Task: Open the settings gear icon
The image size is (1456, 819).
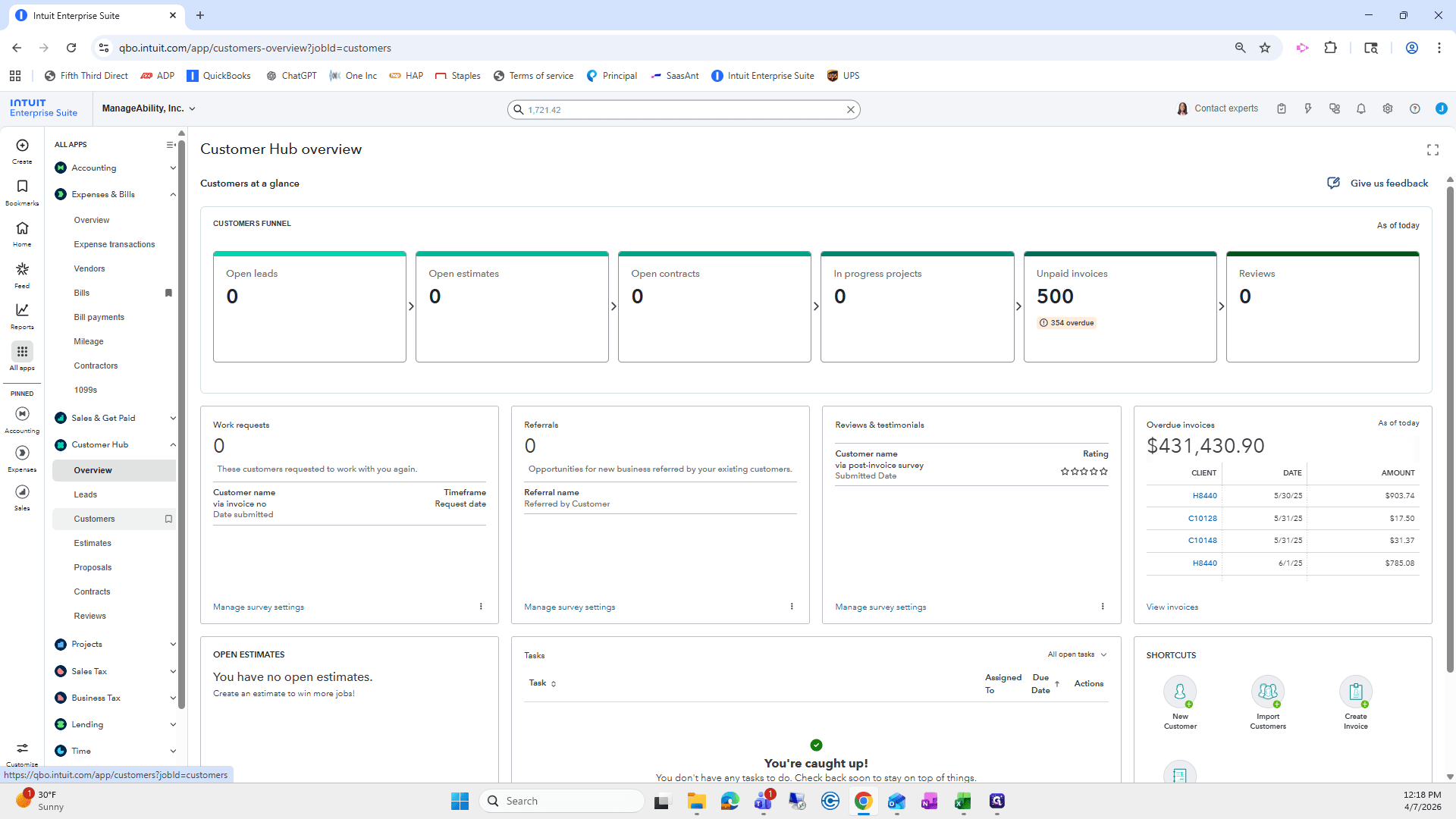Action: [x=1388, y=109]
